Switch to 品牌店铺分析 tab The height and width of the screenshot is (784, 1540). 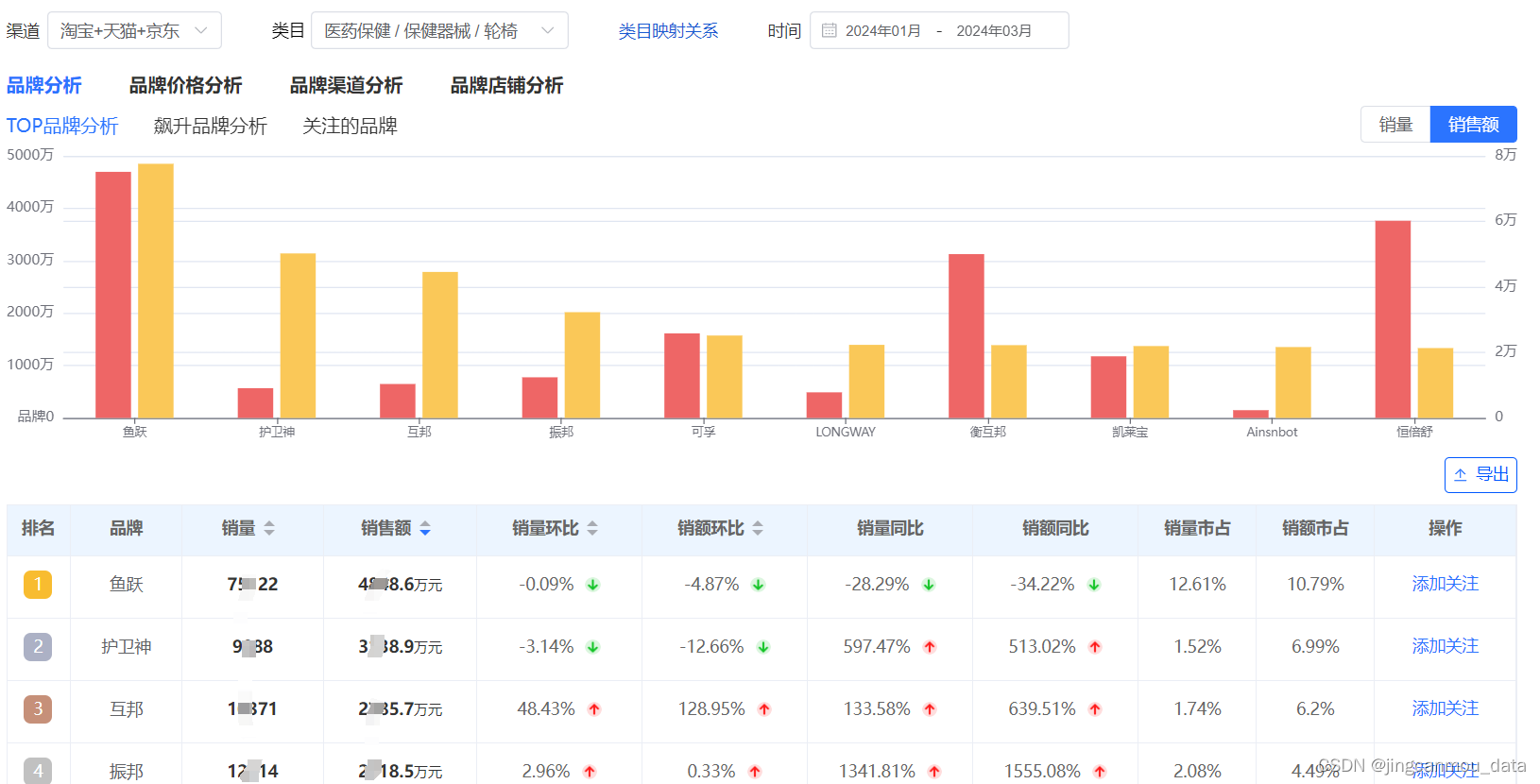point(506,85)
